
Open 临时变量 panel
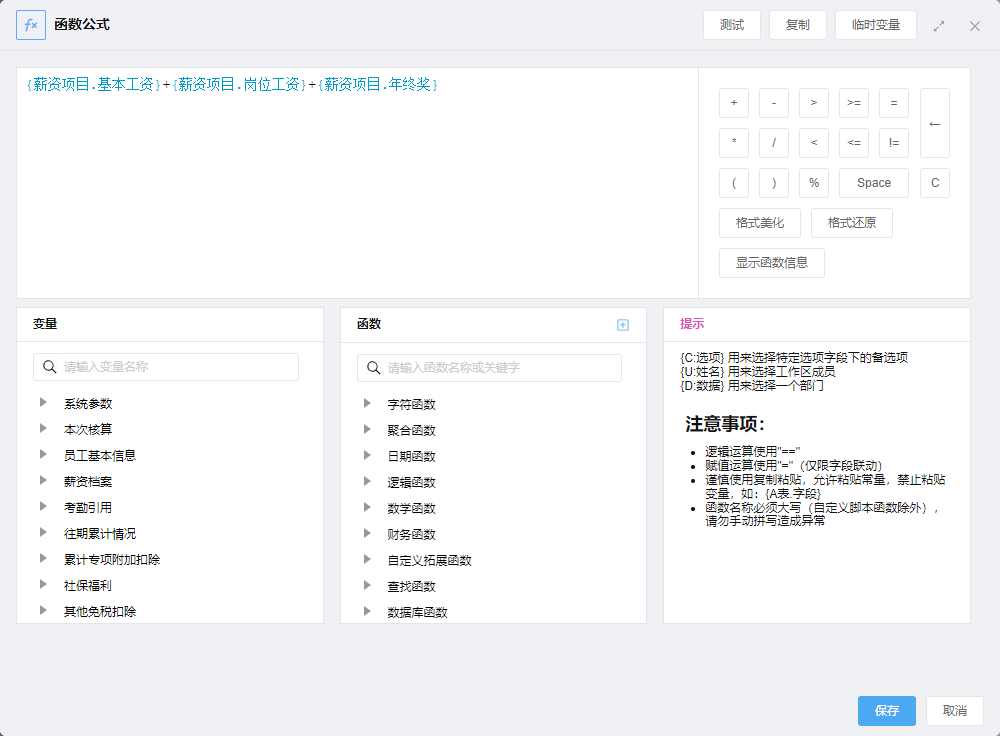[876, 25]
